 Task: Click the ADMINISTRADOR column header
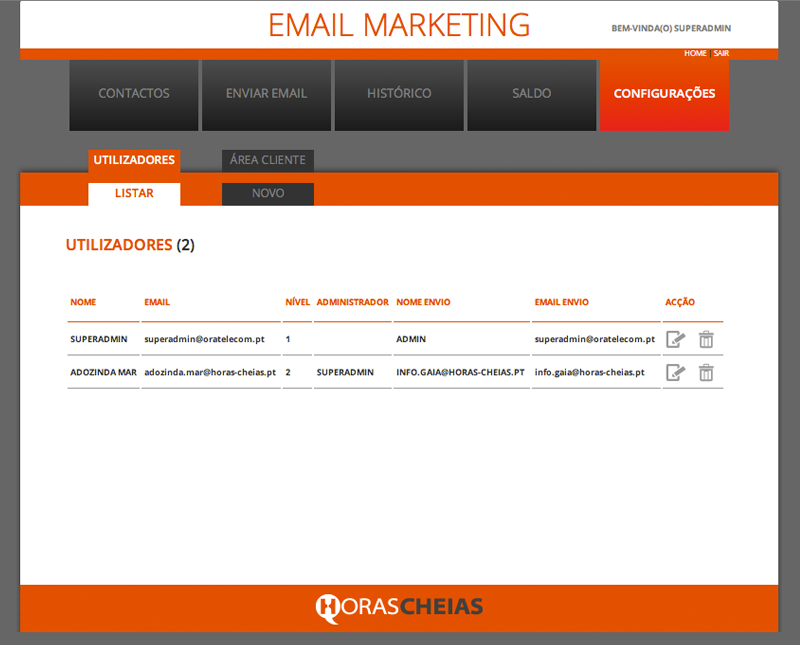[x=353, y=302]
